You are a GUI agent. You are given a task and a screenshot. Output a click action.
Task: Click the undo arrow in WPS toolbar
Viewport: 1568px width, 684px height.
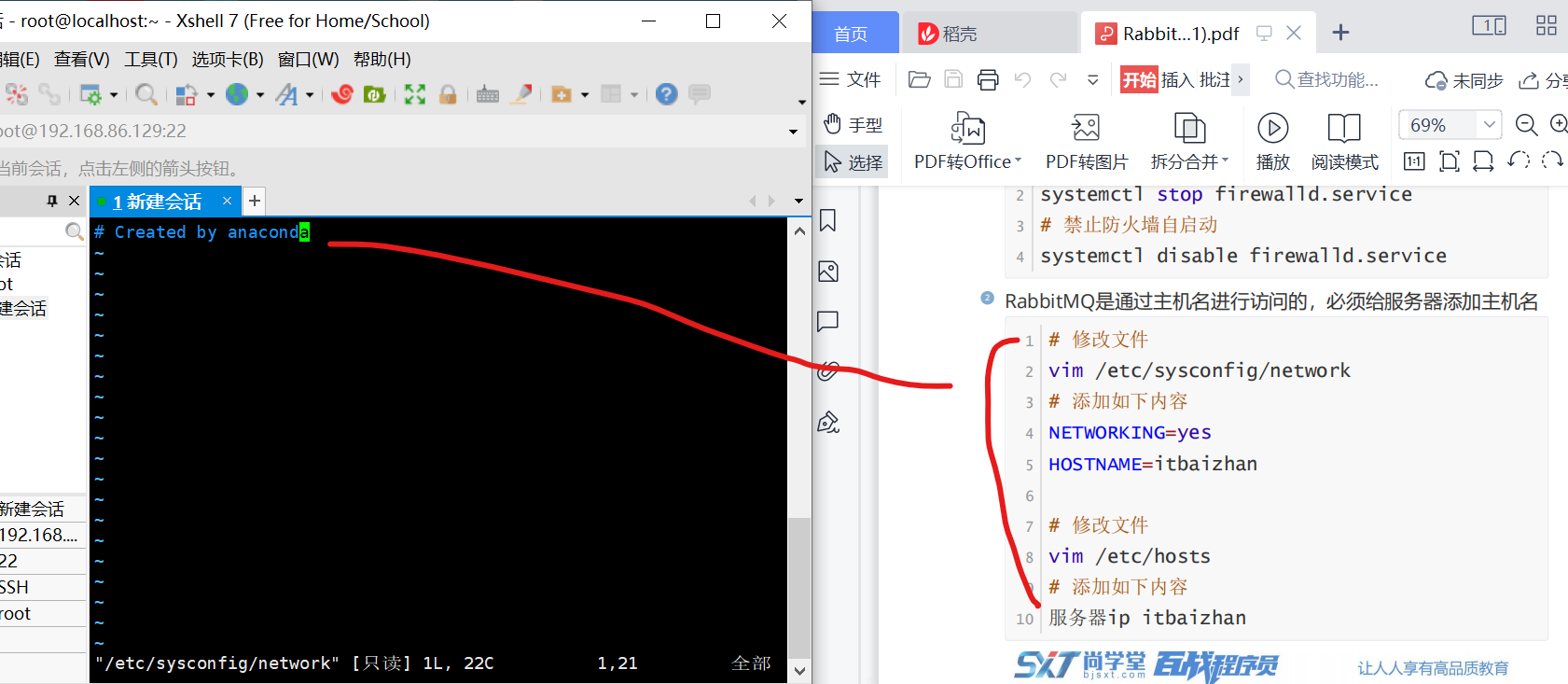coord(1022,79)
